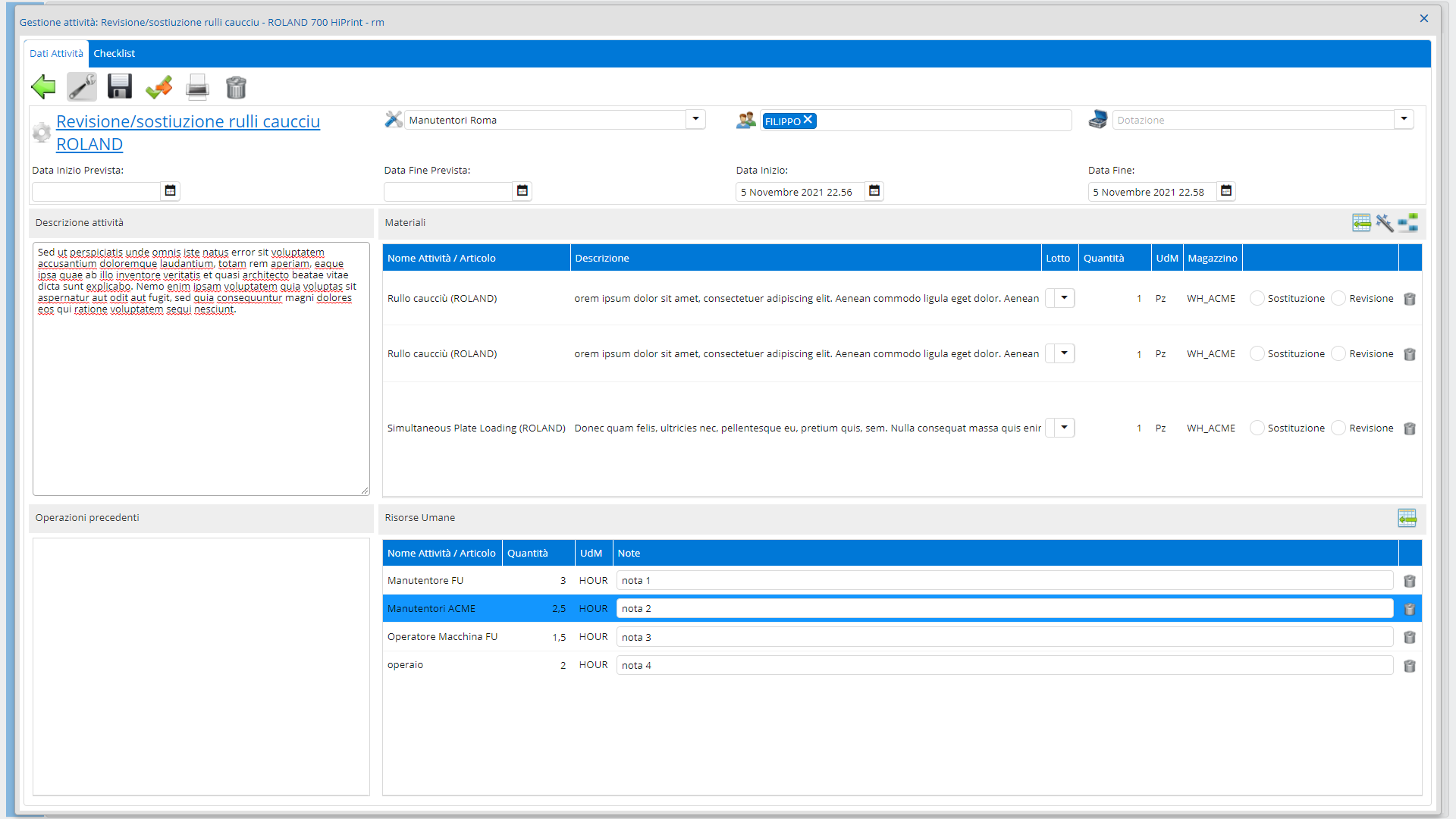Sort Risorse Umane by Note column header
The height and width of the screenshot is (819, 1456).
(1006, 553)
